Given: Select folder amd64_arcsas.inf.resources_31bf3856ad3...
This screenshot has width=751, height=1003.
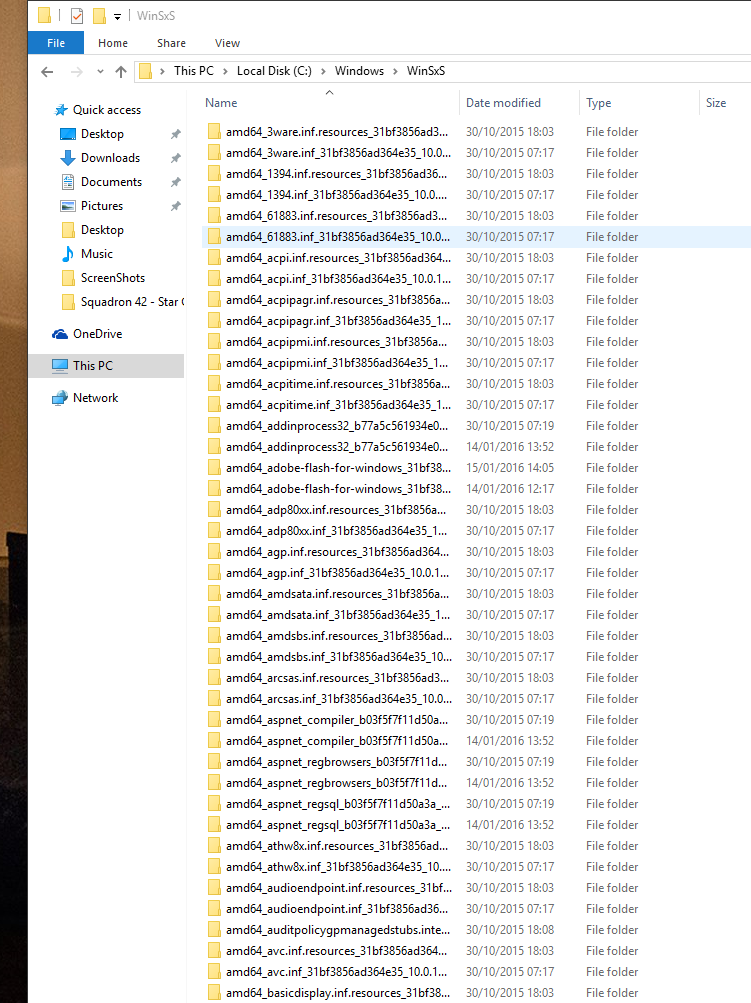Looking at the screenshot, I should 337,678.
